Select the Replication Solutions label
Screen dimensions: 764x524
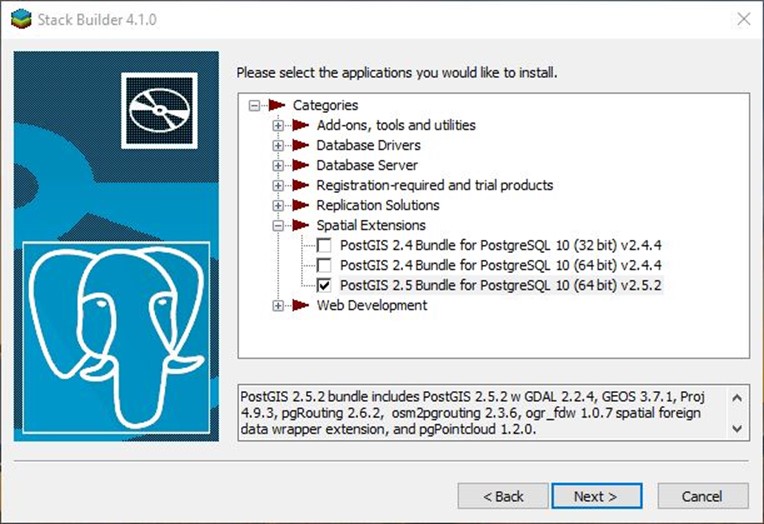378,205
